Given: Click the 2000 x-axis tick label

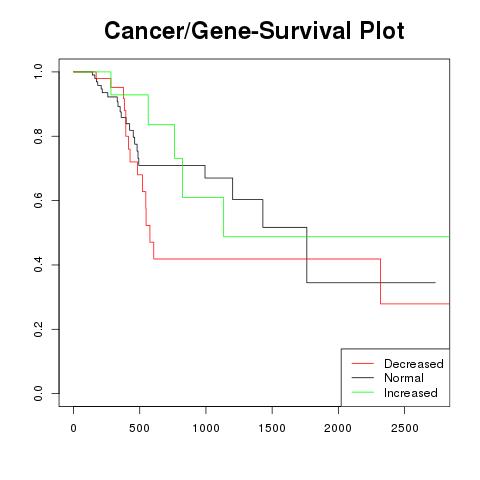Looking at the screenshot, I should coord(338,428).
